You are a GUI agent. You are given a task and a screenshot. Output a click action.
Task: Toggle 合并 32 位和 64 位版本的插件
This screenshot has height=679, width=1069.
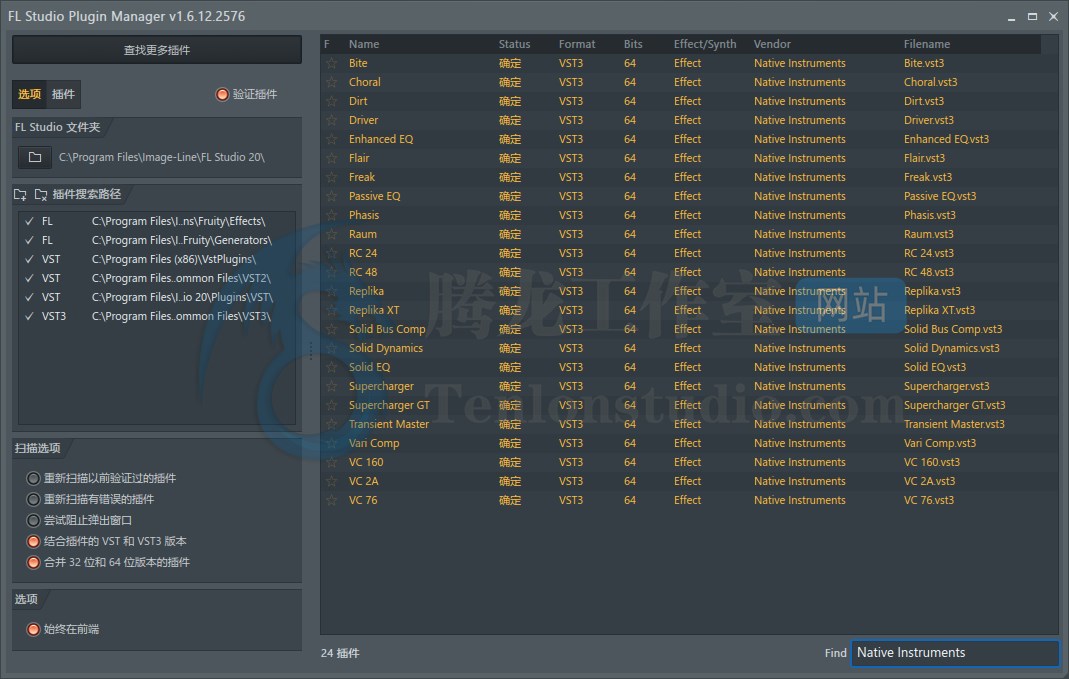33,562
